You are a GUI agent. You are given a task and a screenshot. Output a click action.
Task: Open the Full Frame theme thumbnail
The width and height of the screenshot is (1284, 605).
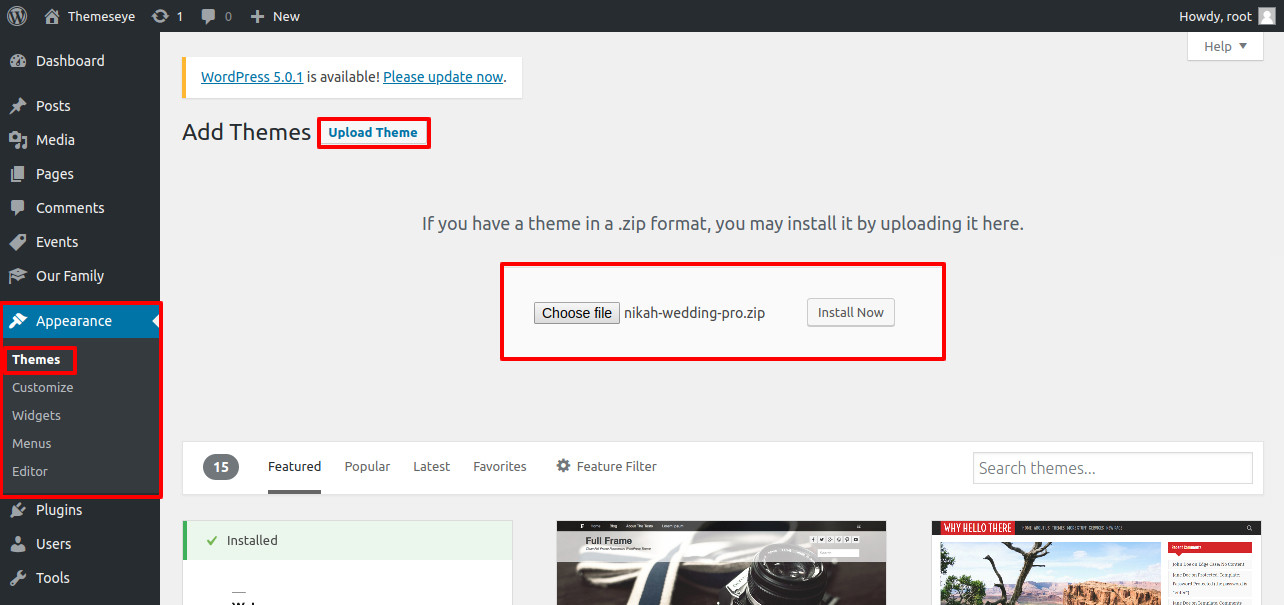pos(721,563)
